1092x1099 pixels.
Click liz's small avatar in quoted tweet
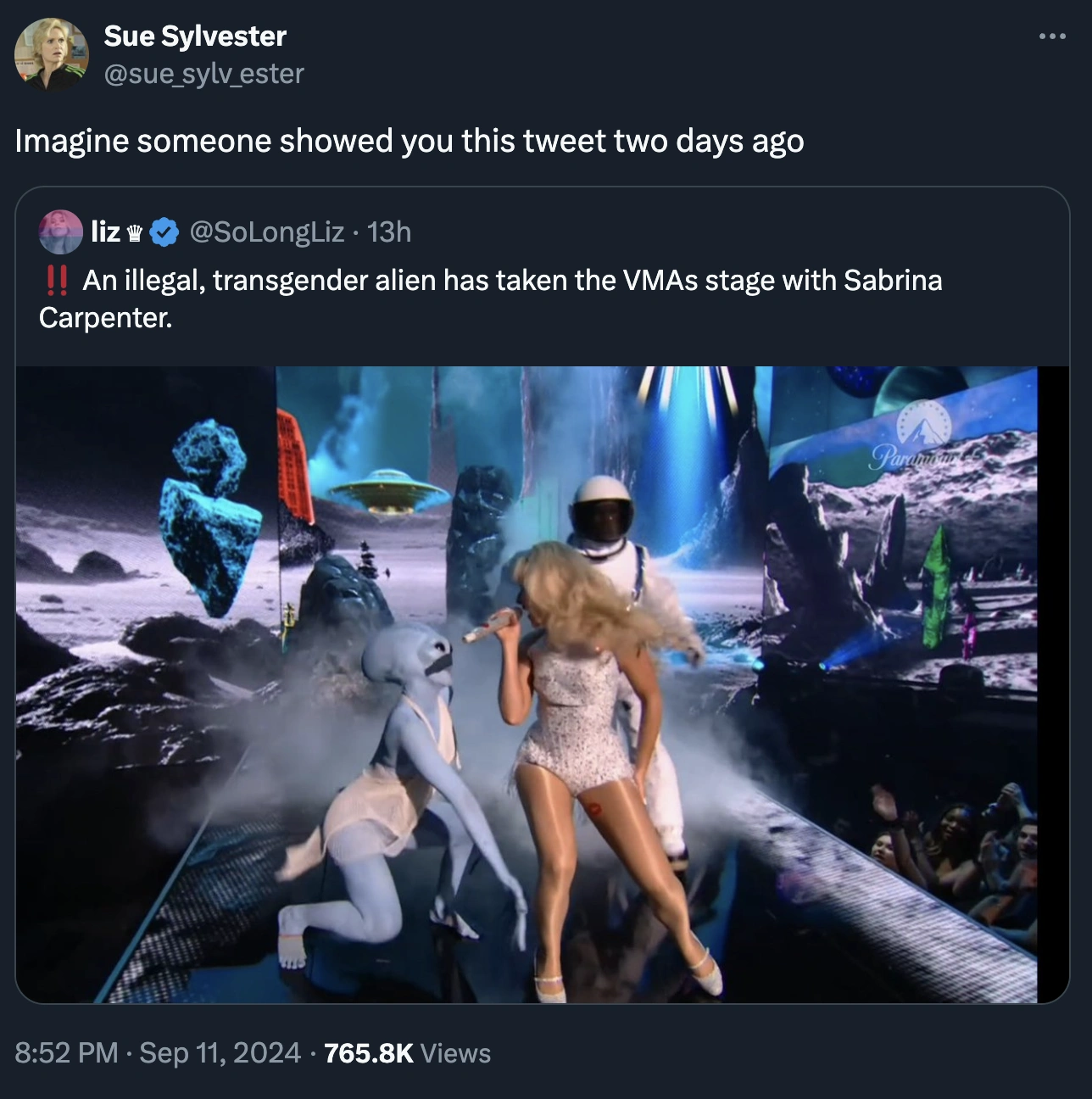(60, 232)
